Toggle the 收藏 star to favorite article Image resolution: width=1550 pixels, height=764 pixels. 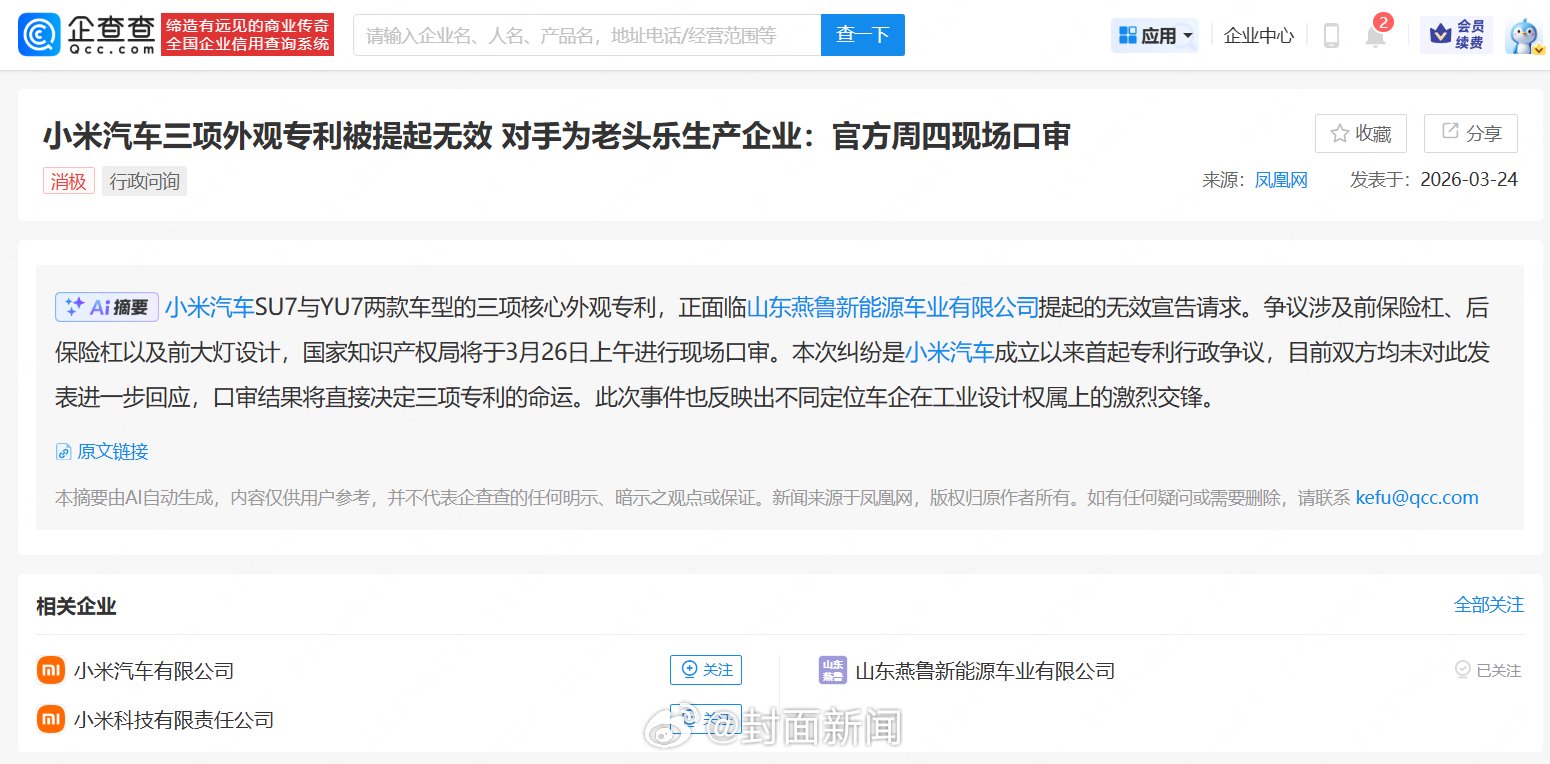(1360, 132)
